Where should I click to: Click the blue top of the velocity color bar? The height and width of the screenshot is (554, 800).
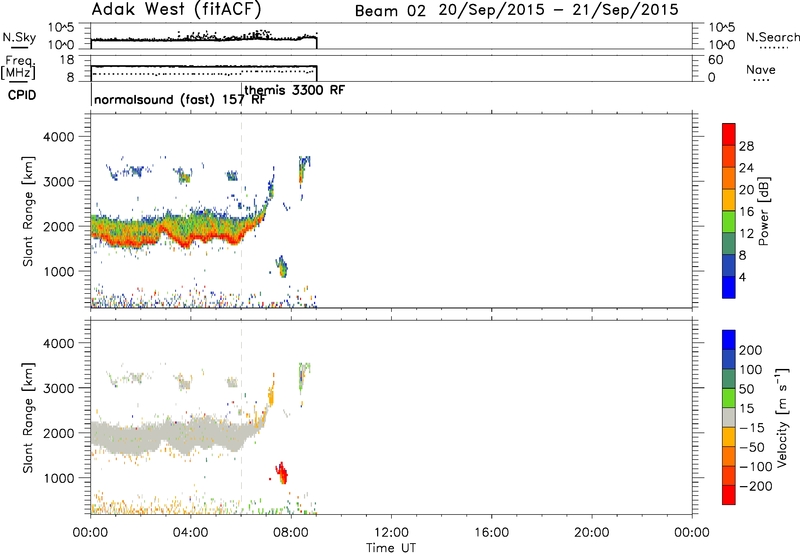point(729,340)
